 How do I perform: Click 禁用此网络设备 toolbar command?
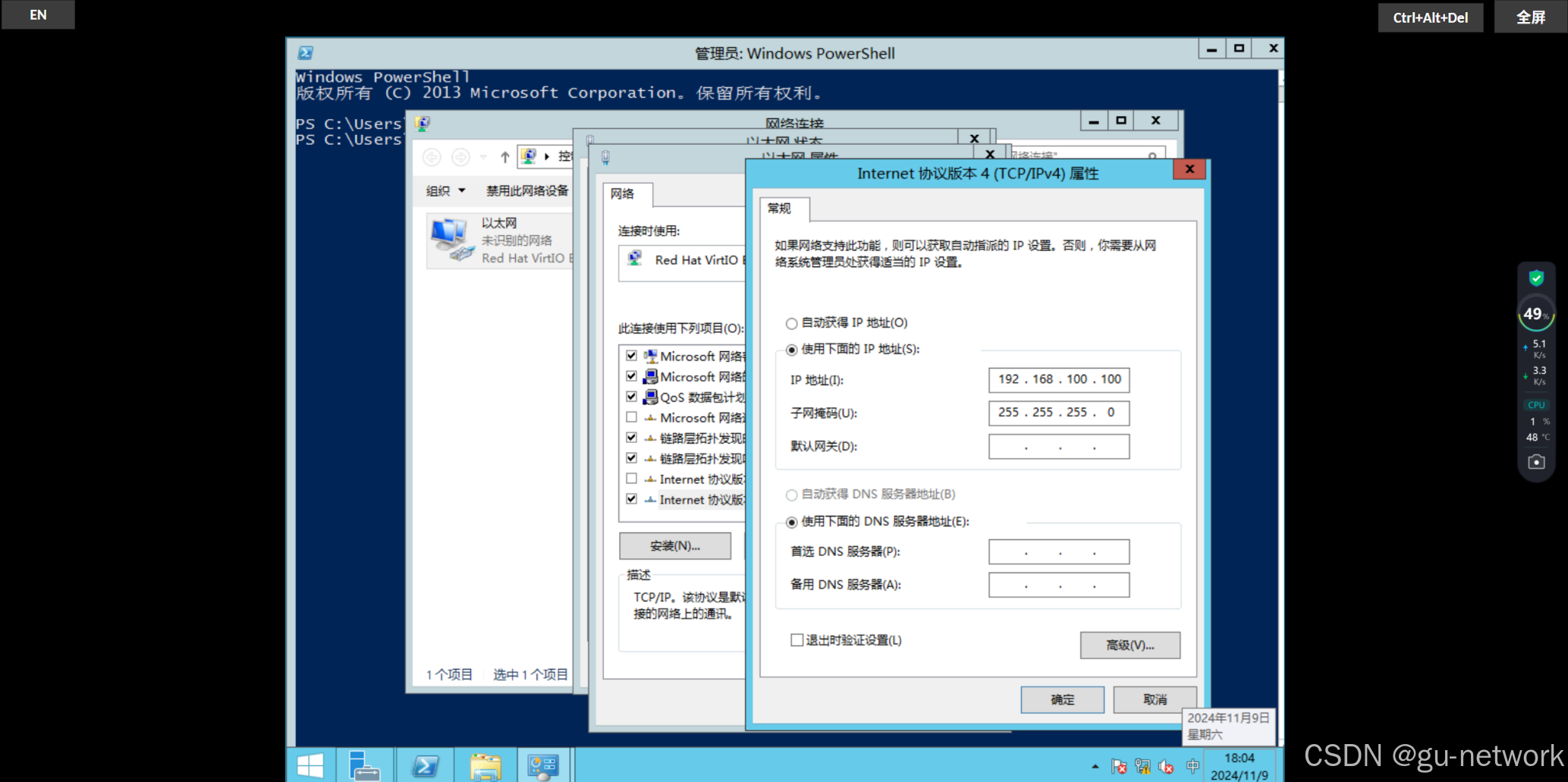point(527,190)
